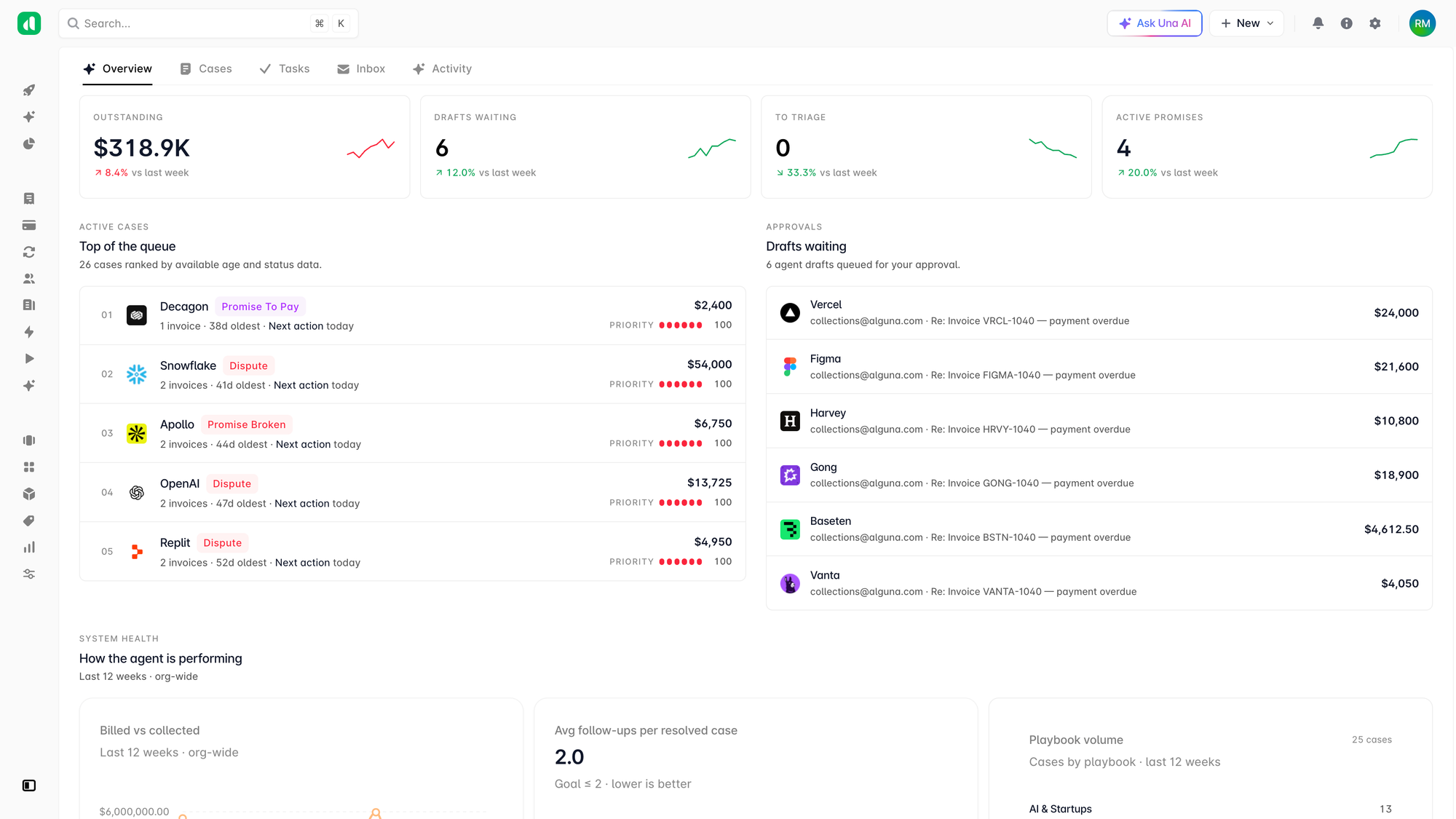The image size is (1456, 819).
Task: Switch to the Overview tab
Action: click(x=117, y=68)
